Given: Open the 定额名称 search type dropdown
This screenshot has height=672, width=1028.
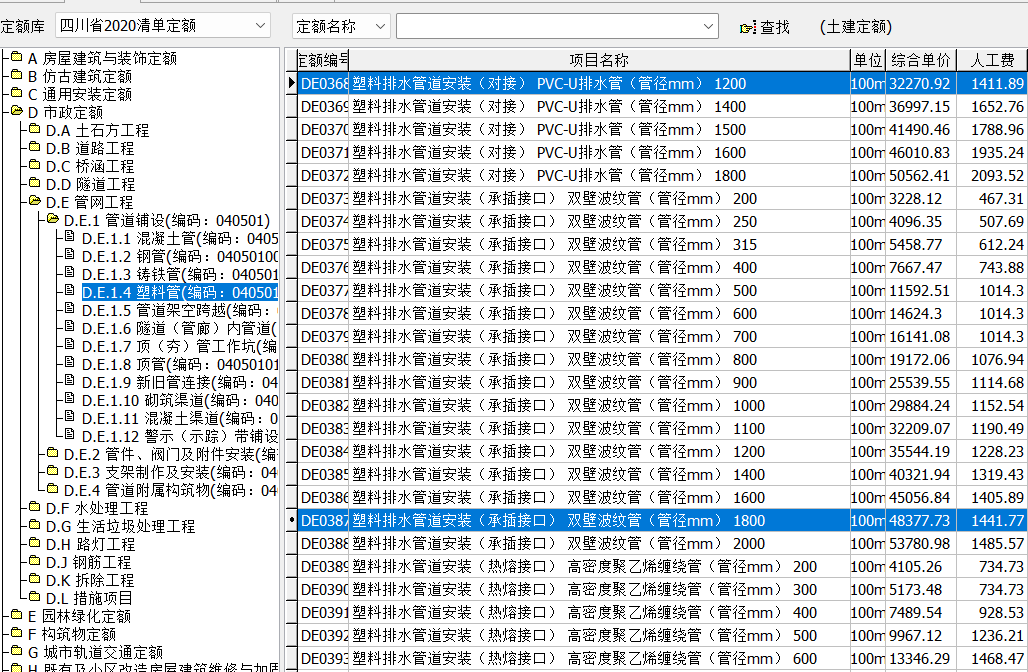Looking at the screenshot, I should (x=341, y=26).
